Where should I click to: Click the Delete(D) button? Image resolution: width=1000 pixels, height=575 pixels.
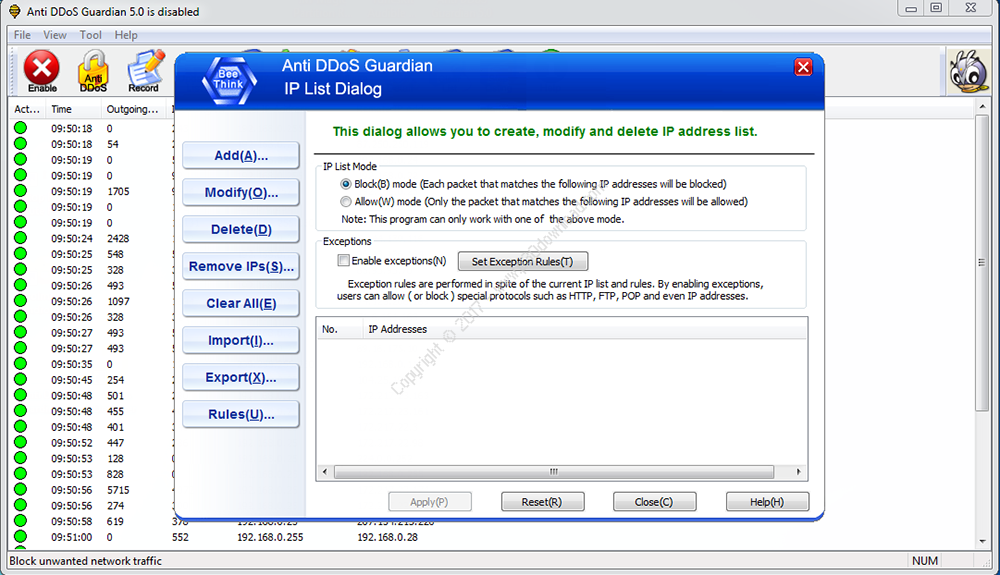(241, 229)
